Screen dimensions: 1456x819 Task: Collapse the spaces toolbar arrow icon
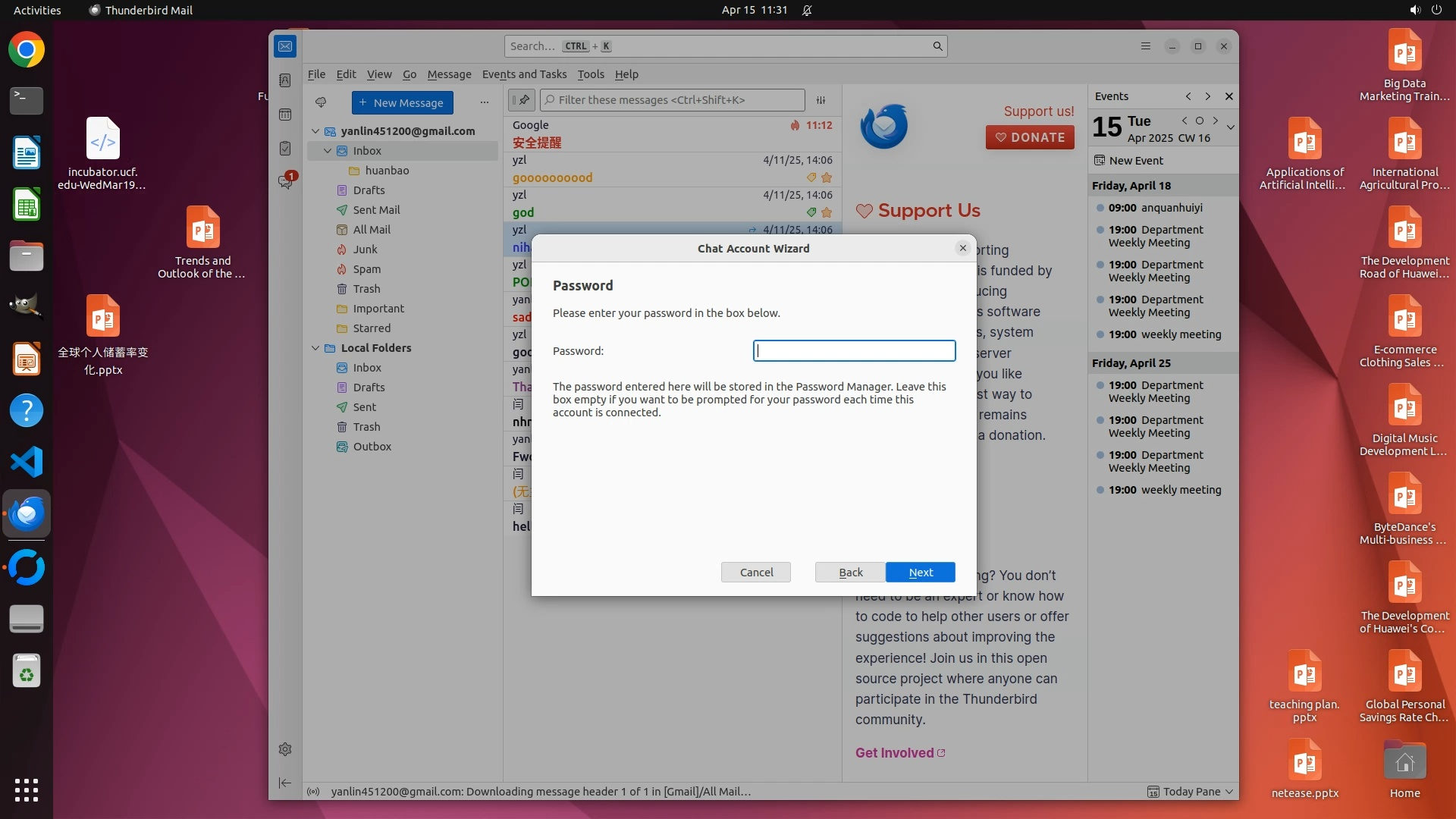click(285, 783)
